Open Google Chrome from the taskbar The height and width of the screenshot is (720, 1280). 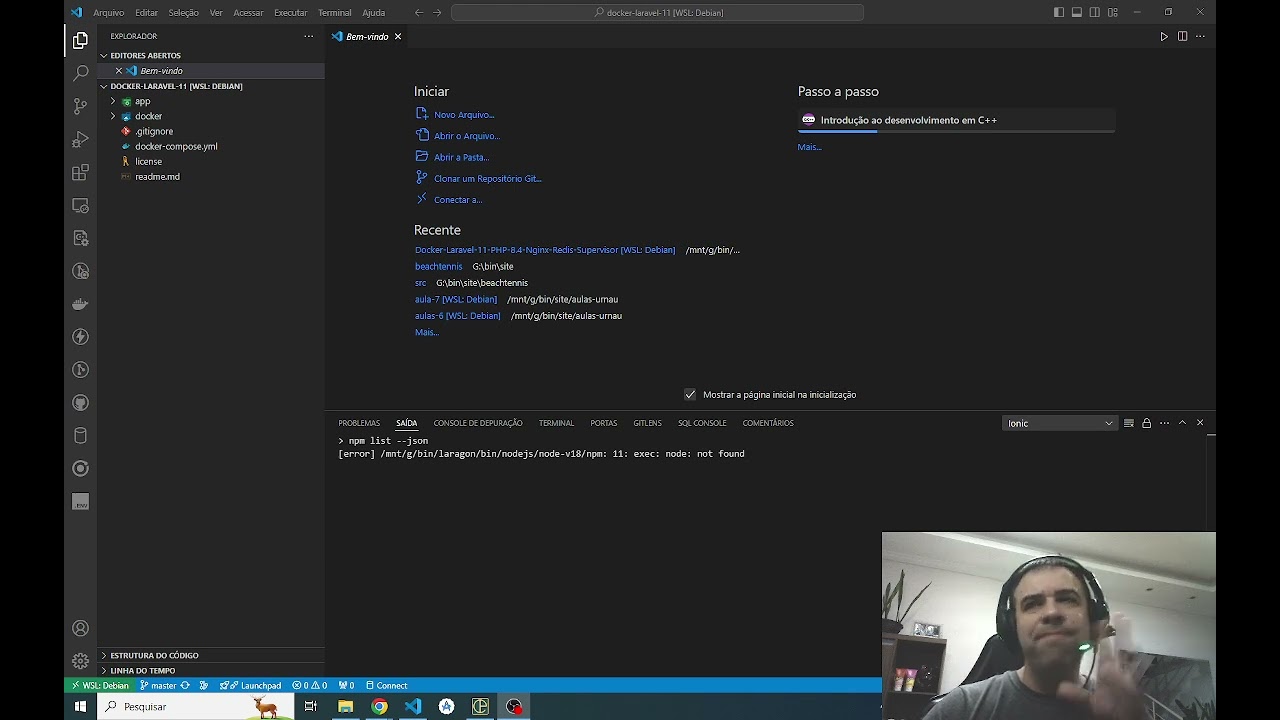coord(379,706)
